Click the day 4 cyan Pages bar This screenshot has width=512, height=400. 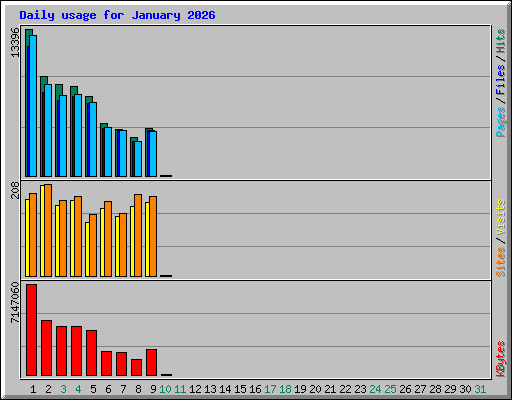pos(78,135)
